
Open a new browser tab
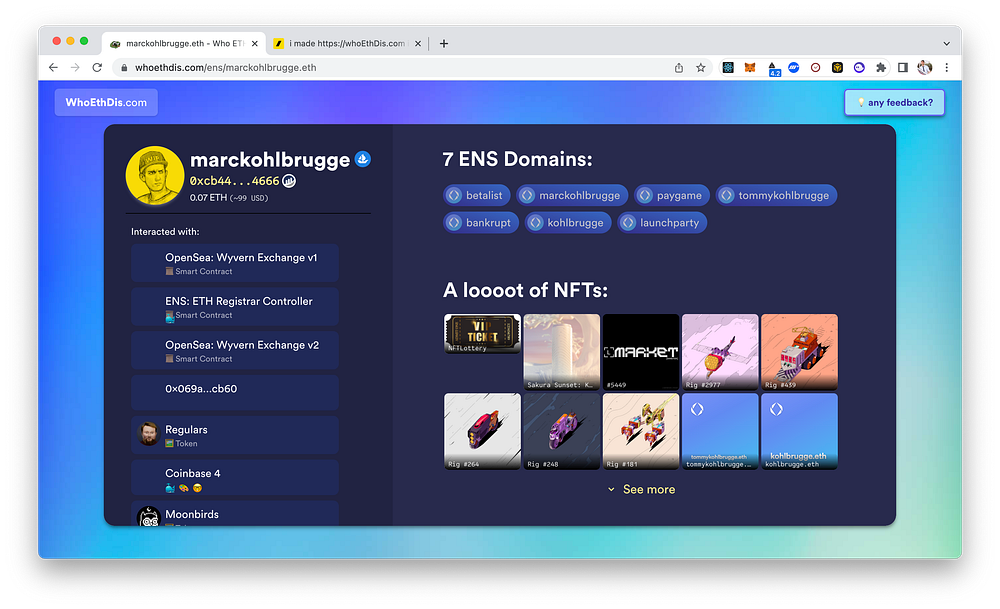pos(444,44)
